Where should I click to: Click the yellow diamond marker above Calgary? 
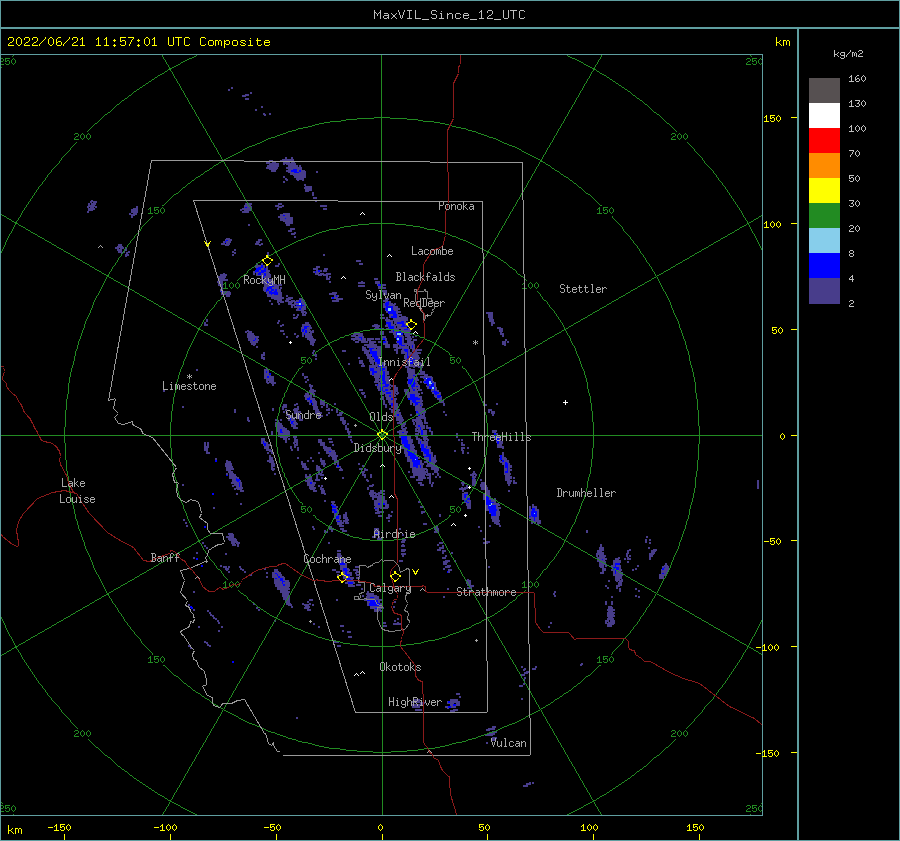tap(395, 576)
